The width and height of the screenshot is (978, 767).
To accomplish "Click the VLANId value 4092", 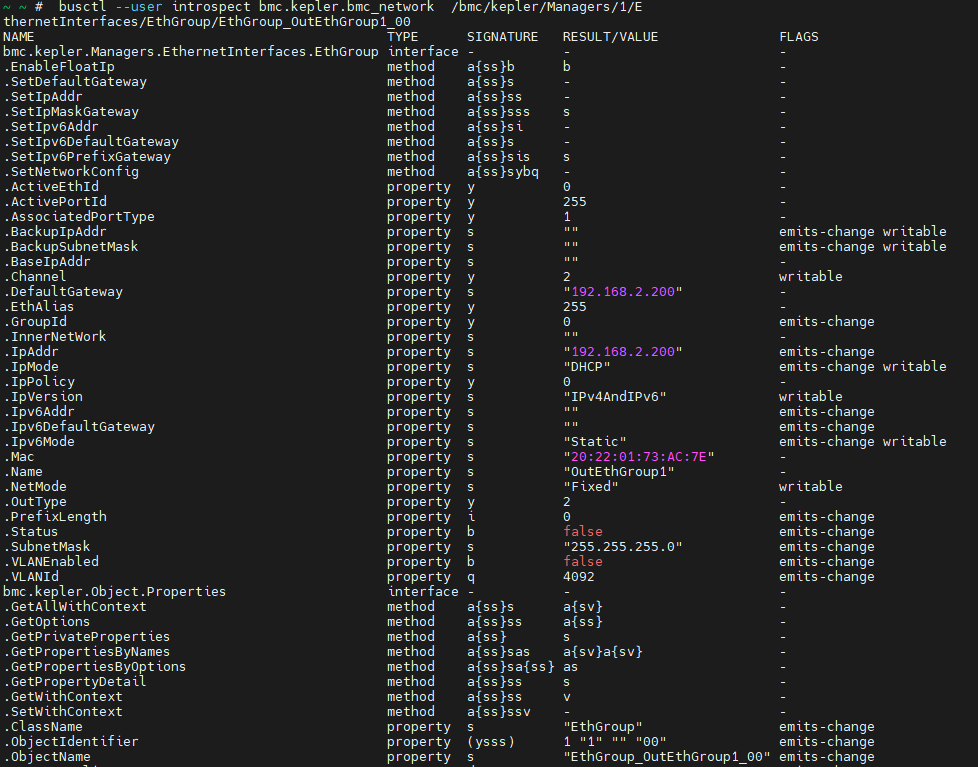I will coord(579,577).
